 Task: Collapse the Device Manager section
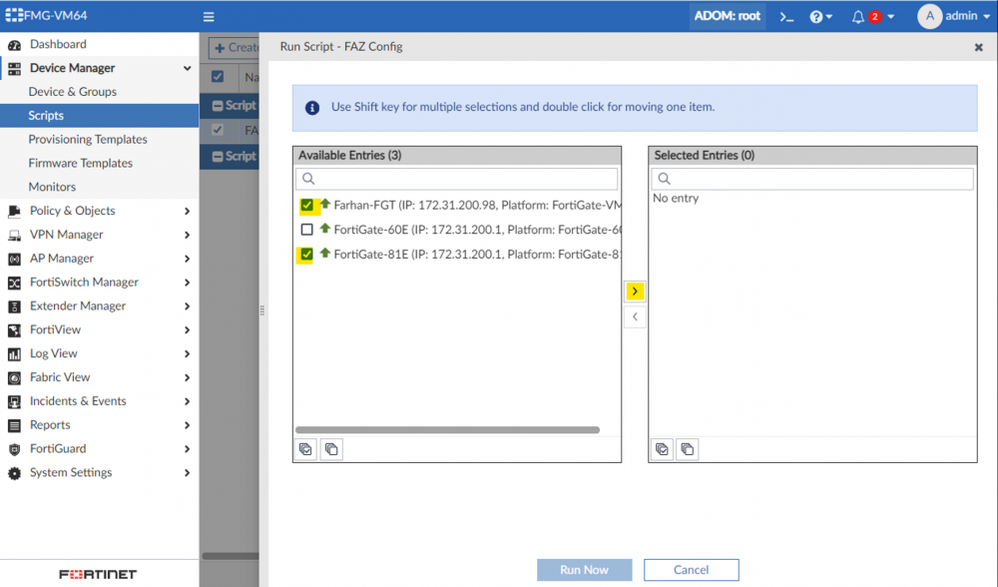pos(187,68)
